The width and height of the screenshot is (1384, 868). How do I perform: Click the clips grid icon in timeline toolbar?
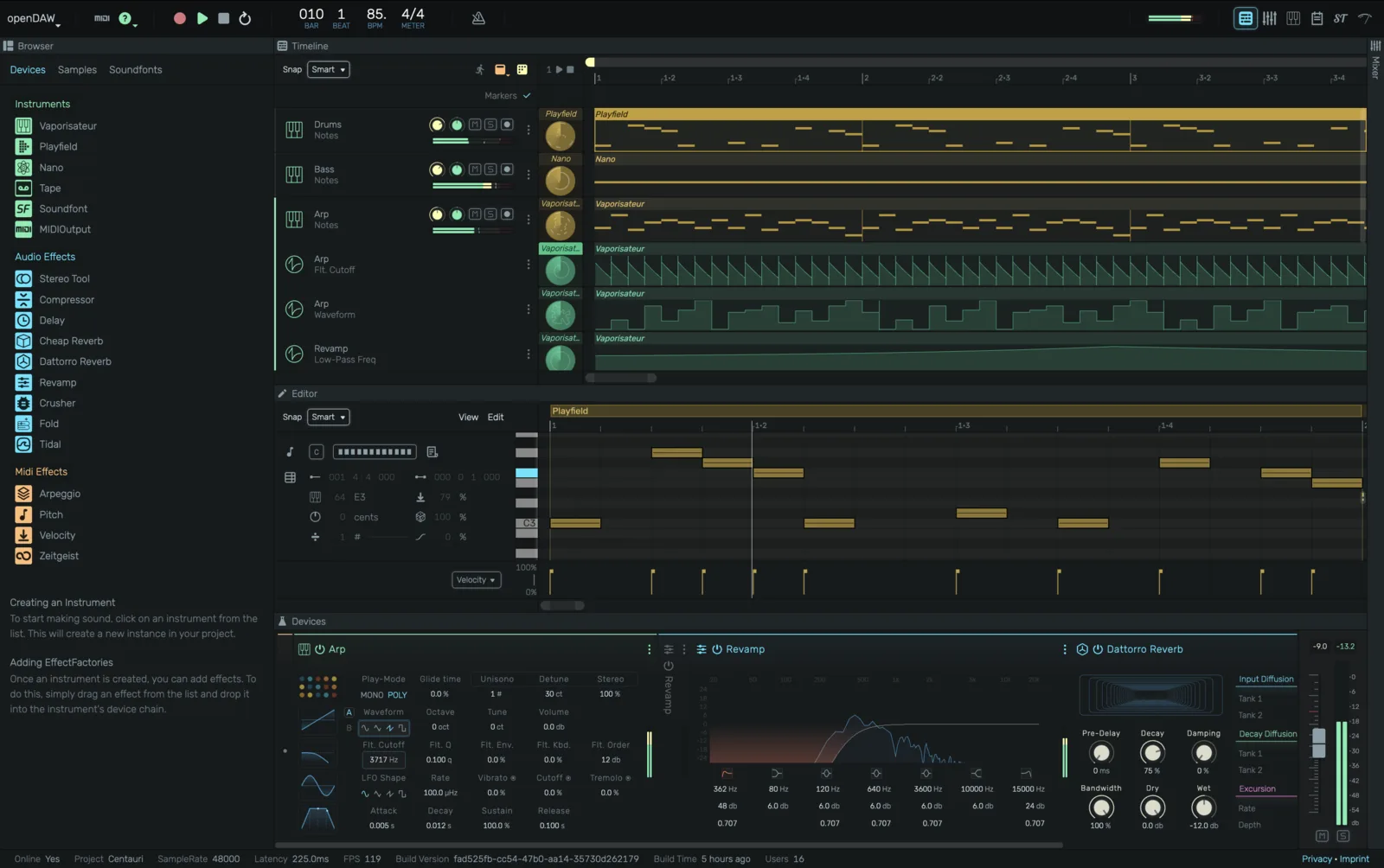click(522, 70)
